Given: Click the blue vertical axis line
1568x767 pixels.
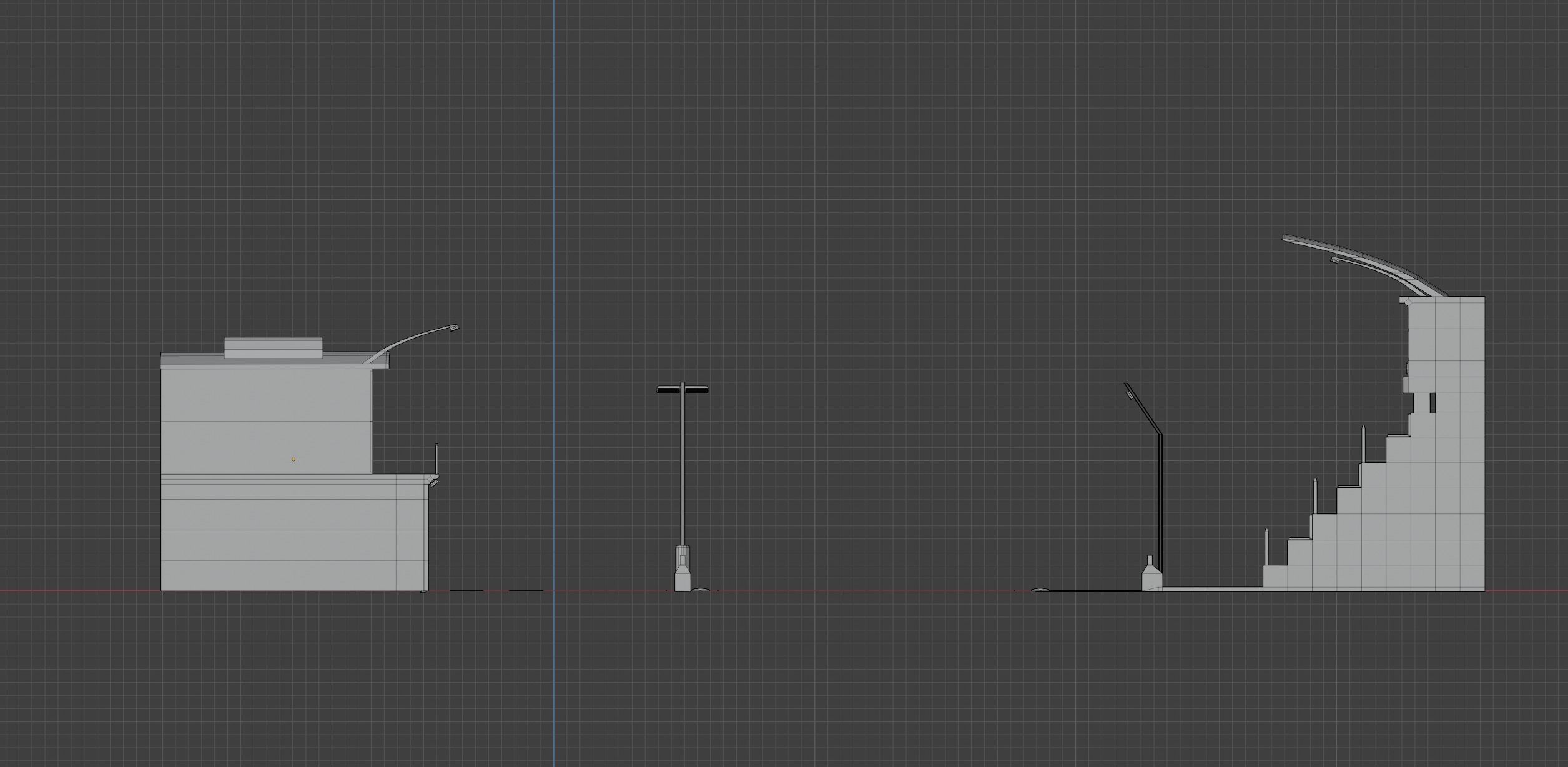Looking at the screenshot, I should point(555,187).
